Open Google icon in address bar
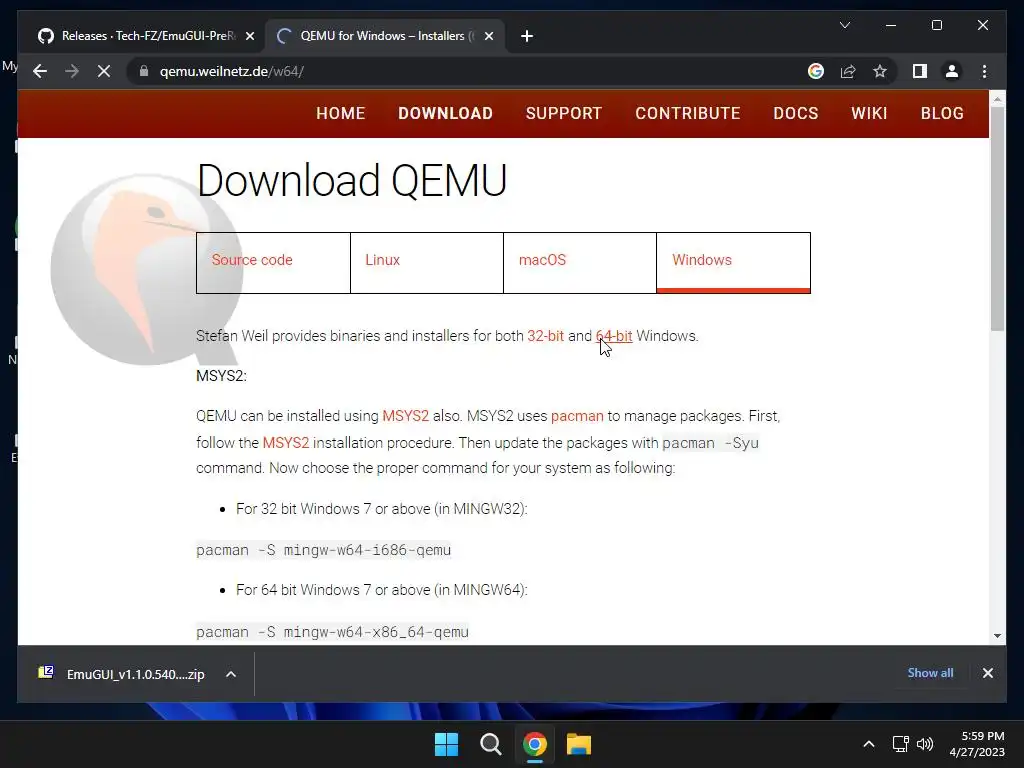 (816, 71)
